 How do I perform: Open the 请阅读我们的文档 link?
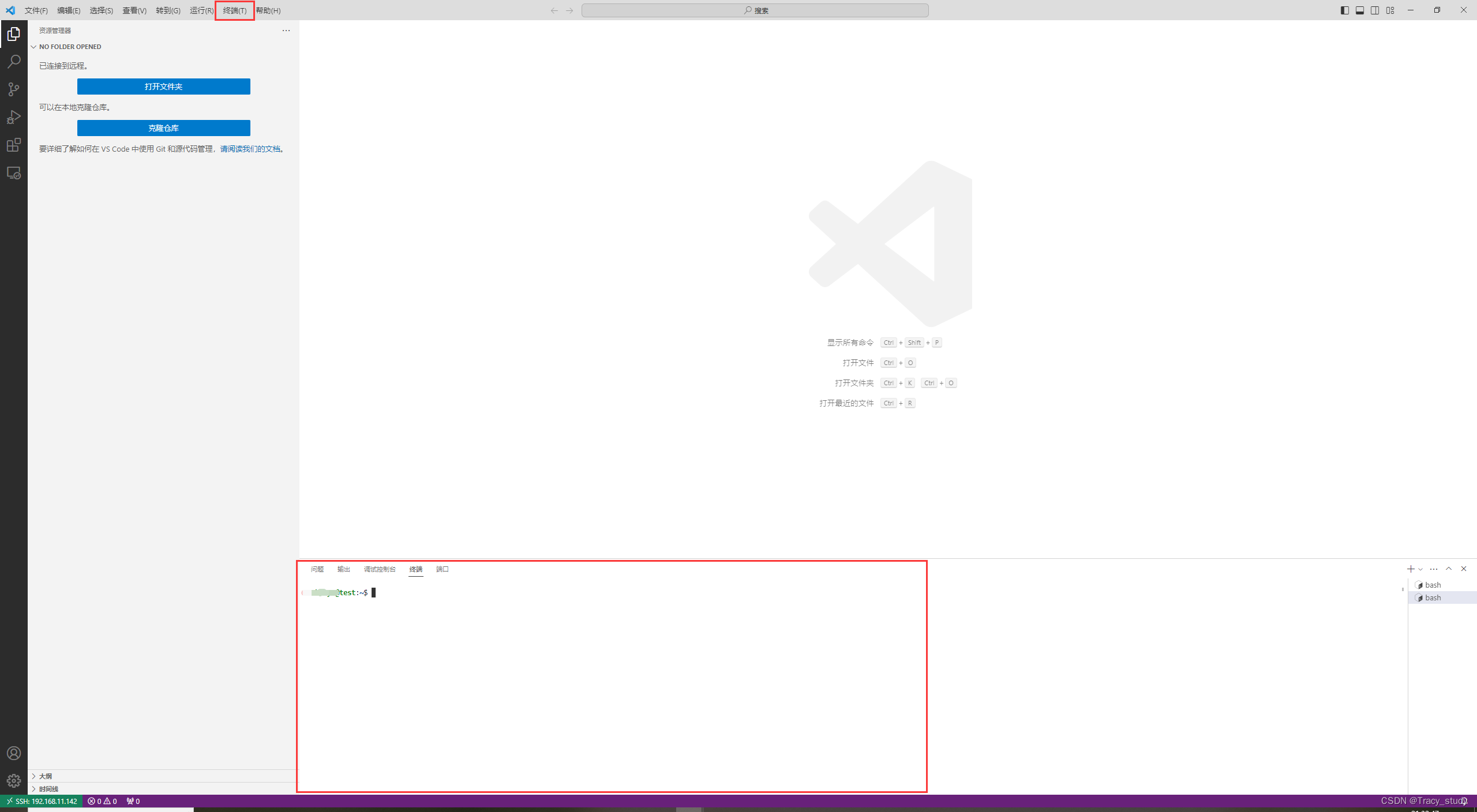(x=250, y=149)
